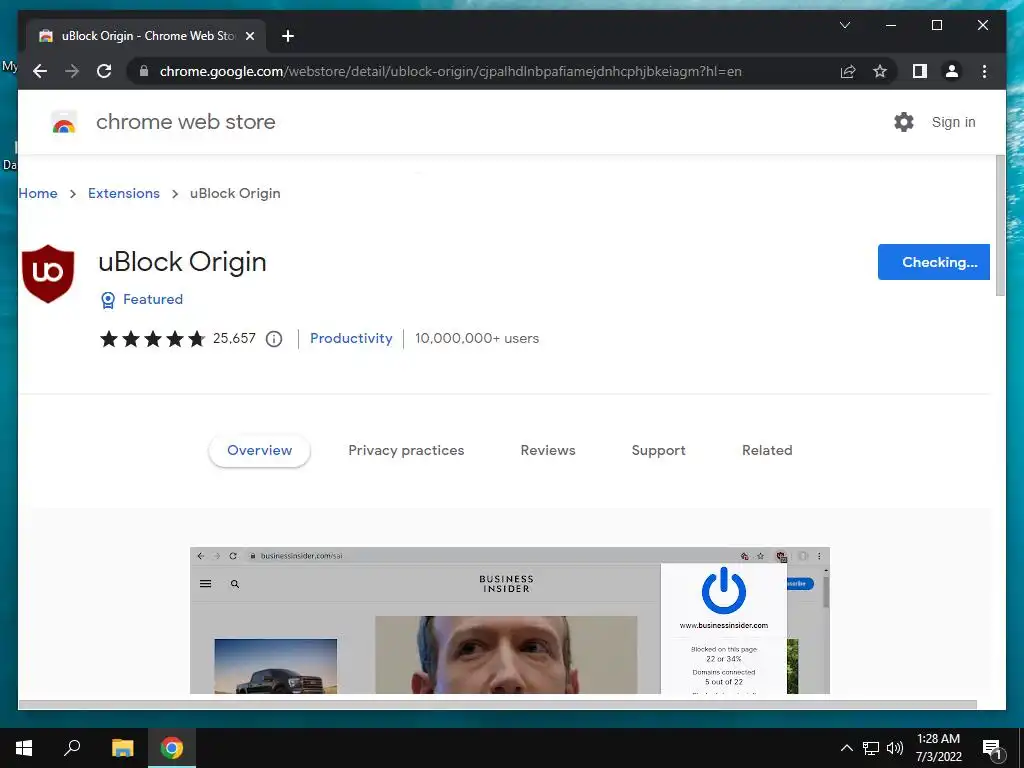
Task: Open the side panel icon in Chrome toolbar
Action: tap(920, 71)
